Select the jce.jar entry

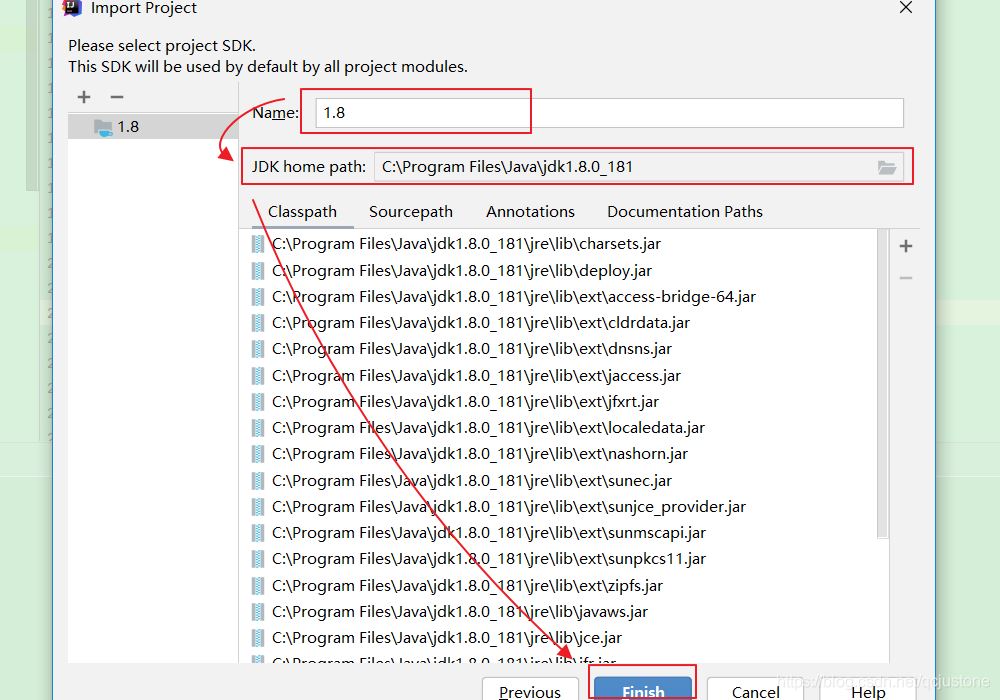point(446,638)
